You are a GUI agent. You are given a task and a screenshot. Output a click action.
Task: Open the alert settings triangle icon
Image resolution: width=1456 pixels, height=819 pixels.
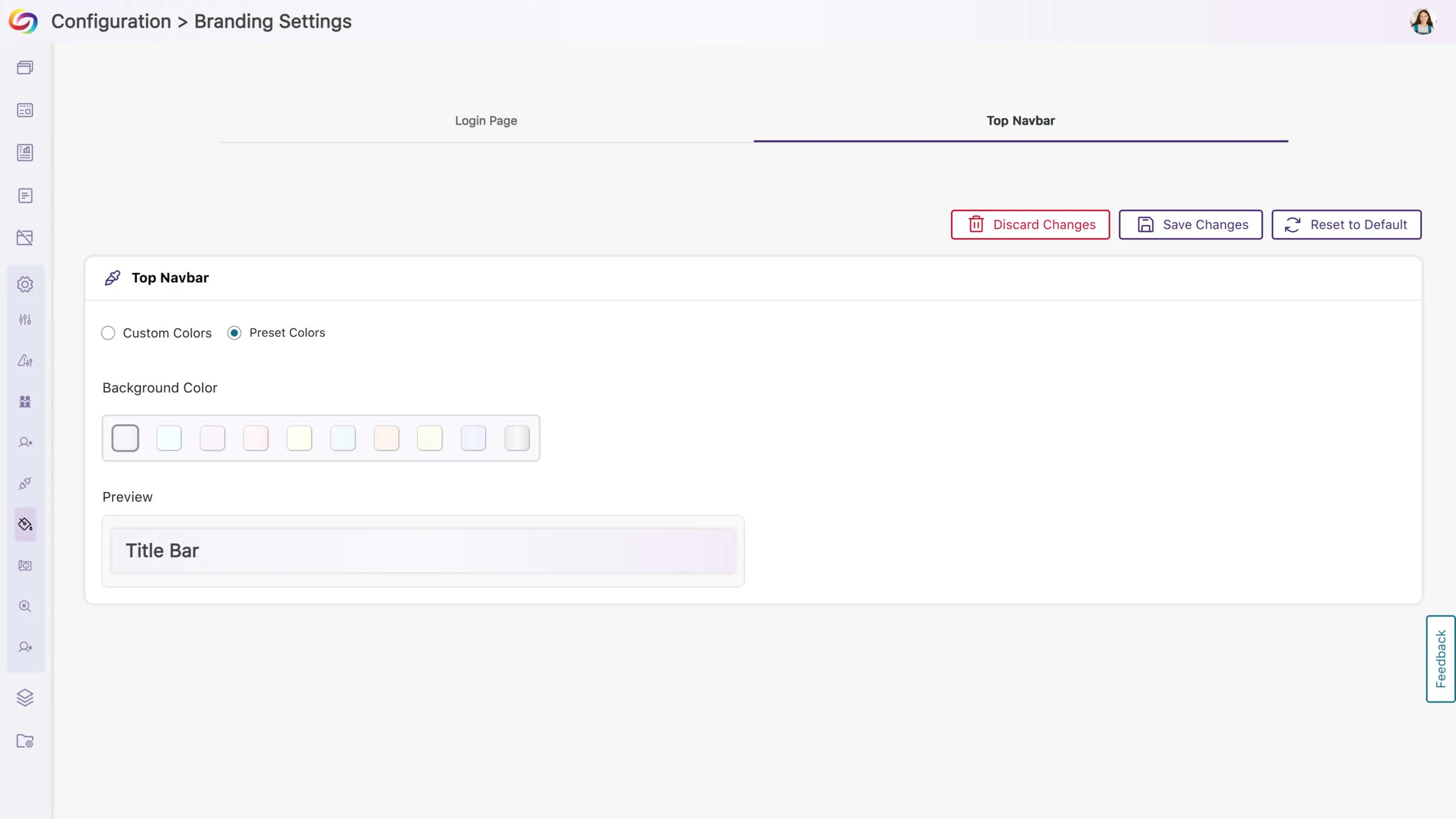click(x=25, y=361)
